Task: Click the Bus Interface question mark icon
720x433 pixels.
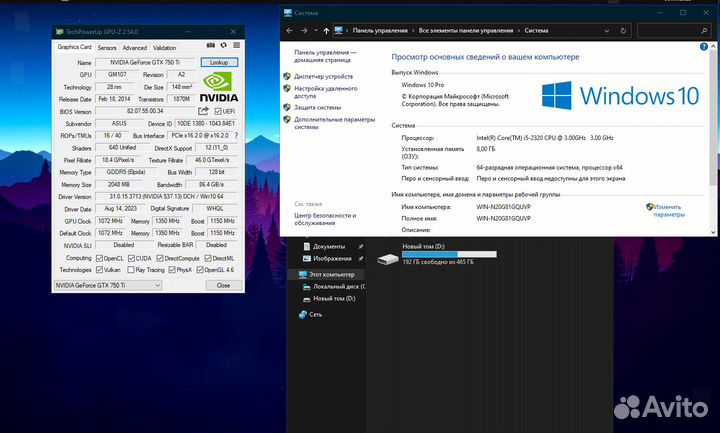Action: (237, 135)
